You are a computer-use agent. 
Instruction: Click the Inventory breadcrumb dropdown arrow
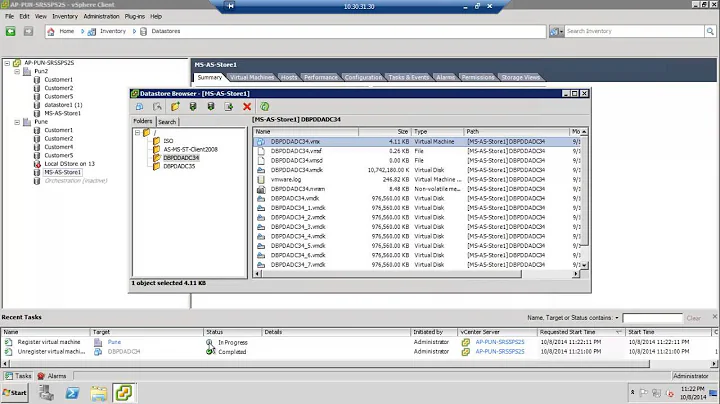[x=135, y=31]
